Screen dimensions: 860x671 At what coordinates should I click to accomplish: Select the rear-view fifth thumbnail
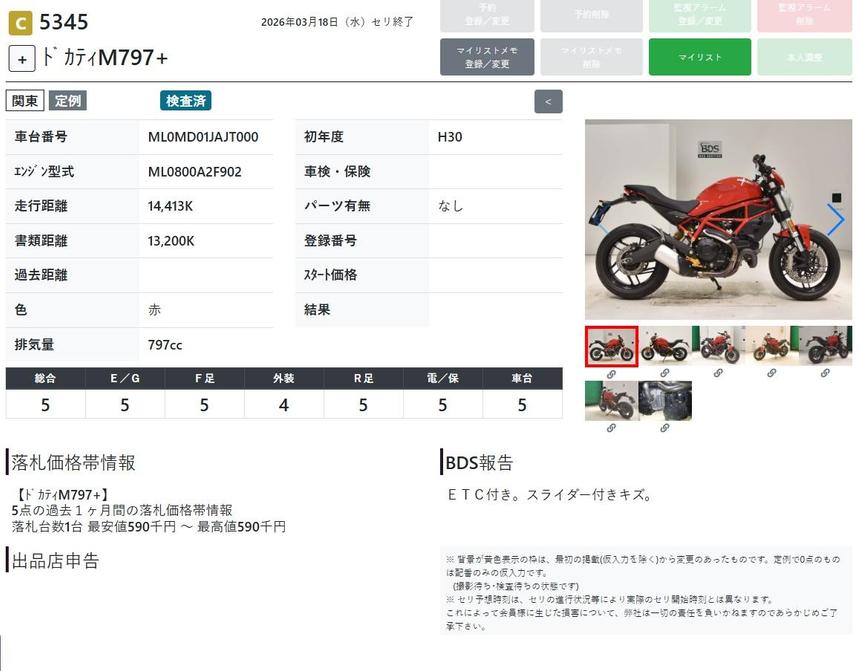825,345
